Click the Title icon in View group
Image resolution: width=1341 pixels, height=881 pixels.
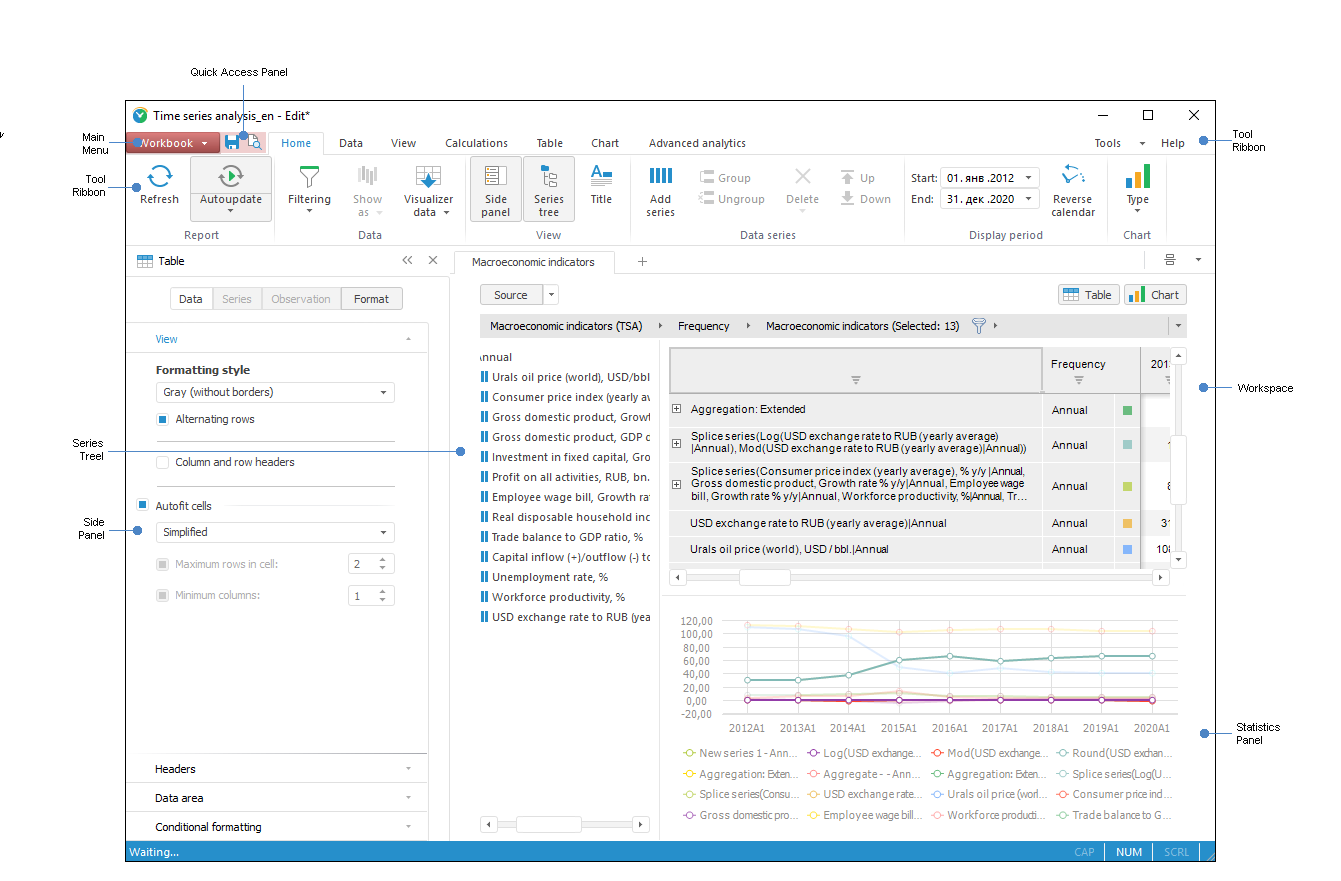pos(601,177)
